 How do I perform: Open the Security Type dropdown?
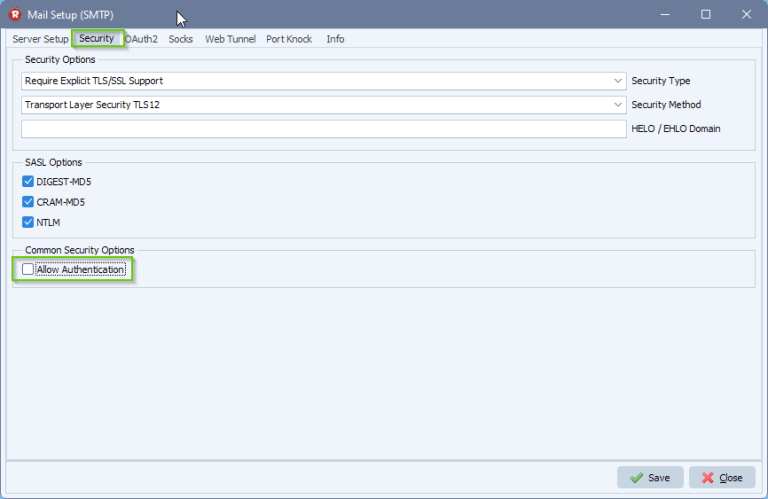[x=324, y=81]
